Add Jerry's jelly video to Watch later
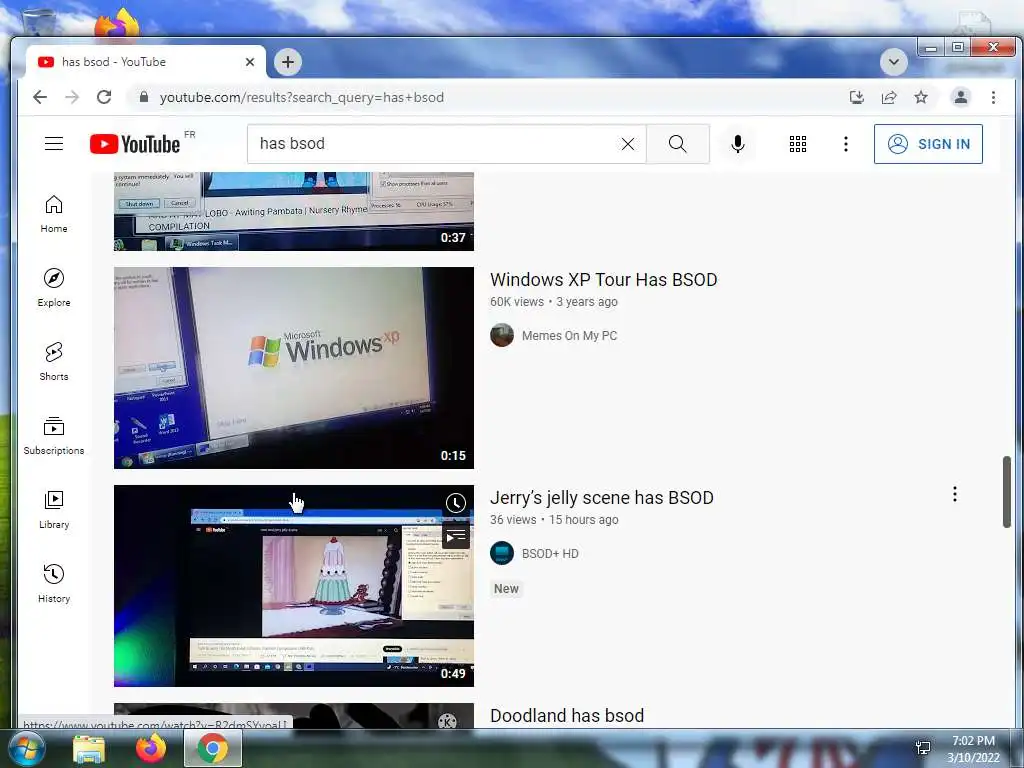This screenshot has width=1024, height=768. pos(456,503)
